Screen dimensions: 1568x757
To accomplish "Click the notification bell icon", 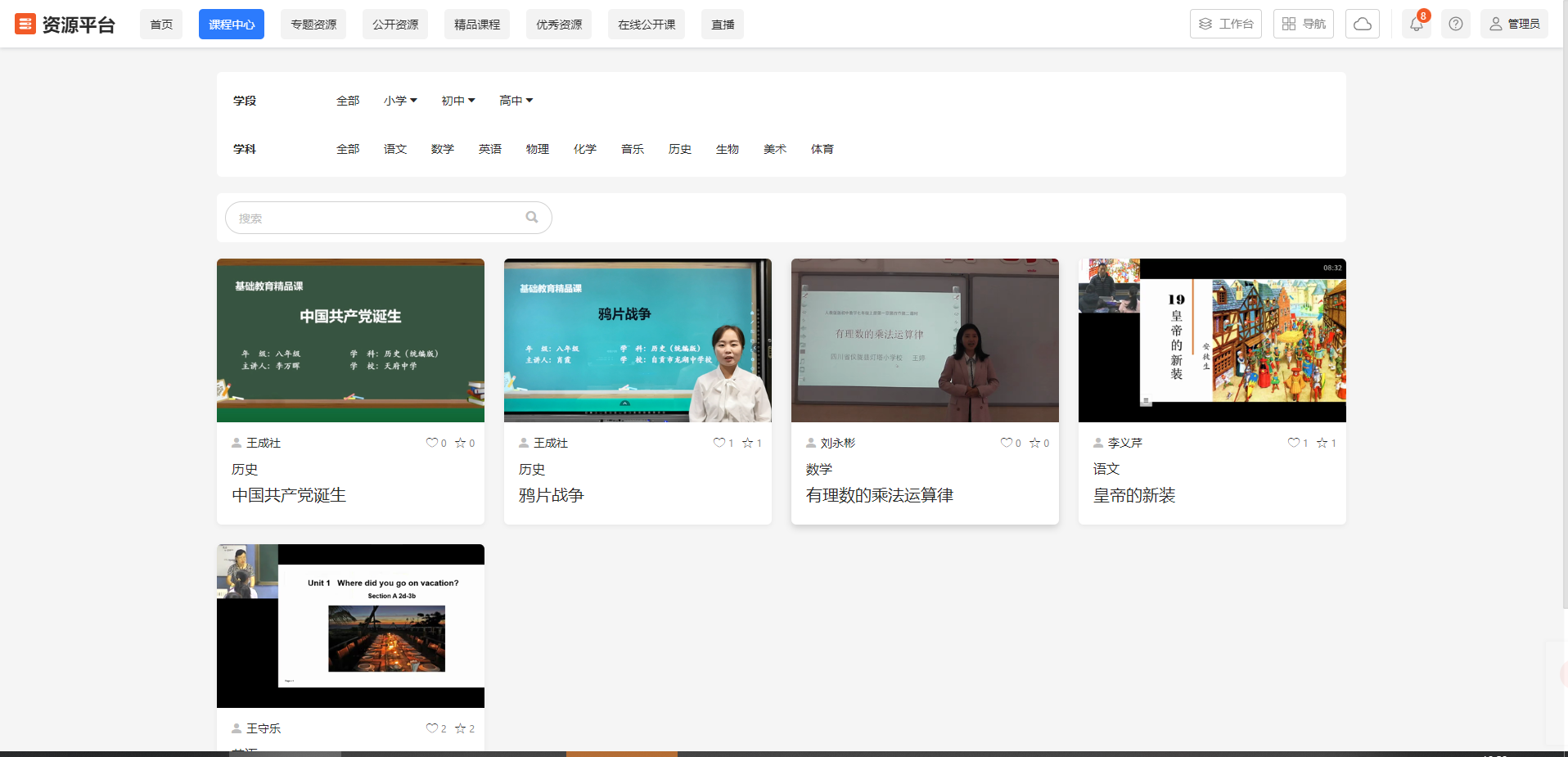I will 1416,25.
